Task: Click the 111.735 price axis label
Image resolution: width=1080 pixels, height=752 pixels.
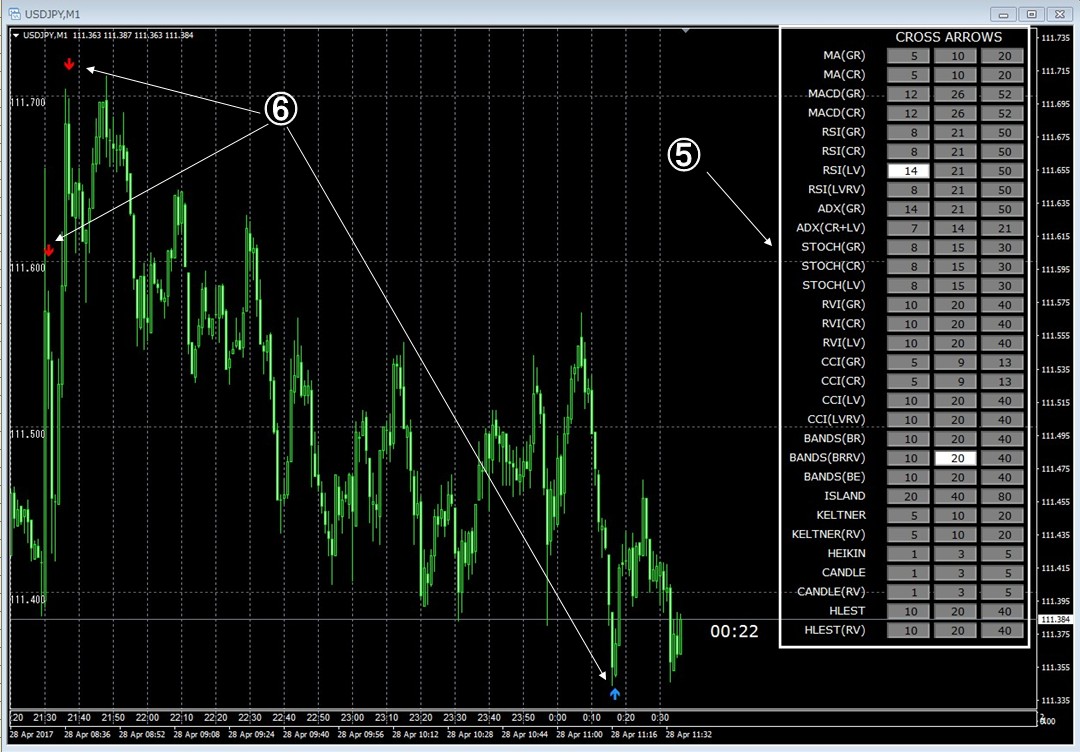Action: click(1055, 38)
